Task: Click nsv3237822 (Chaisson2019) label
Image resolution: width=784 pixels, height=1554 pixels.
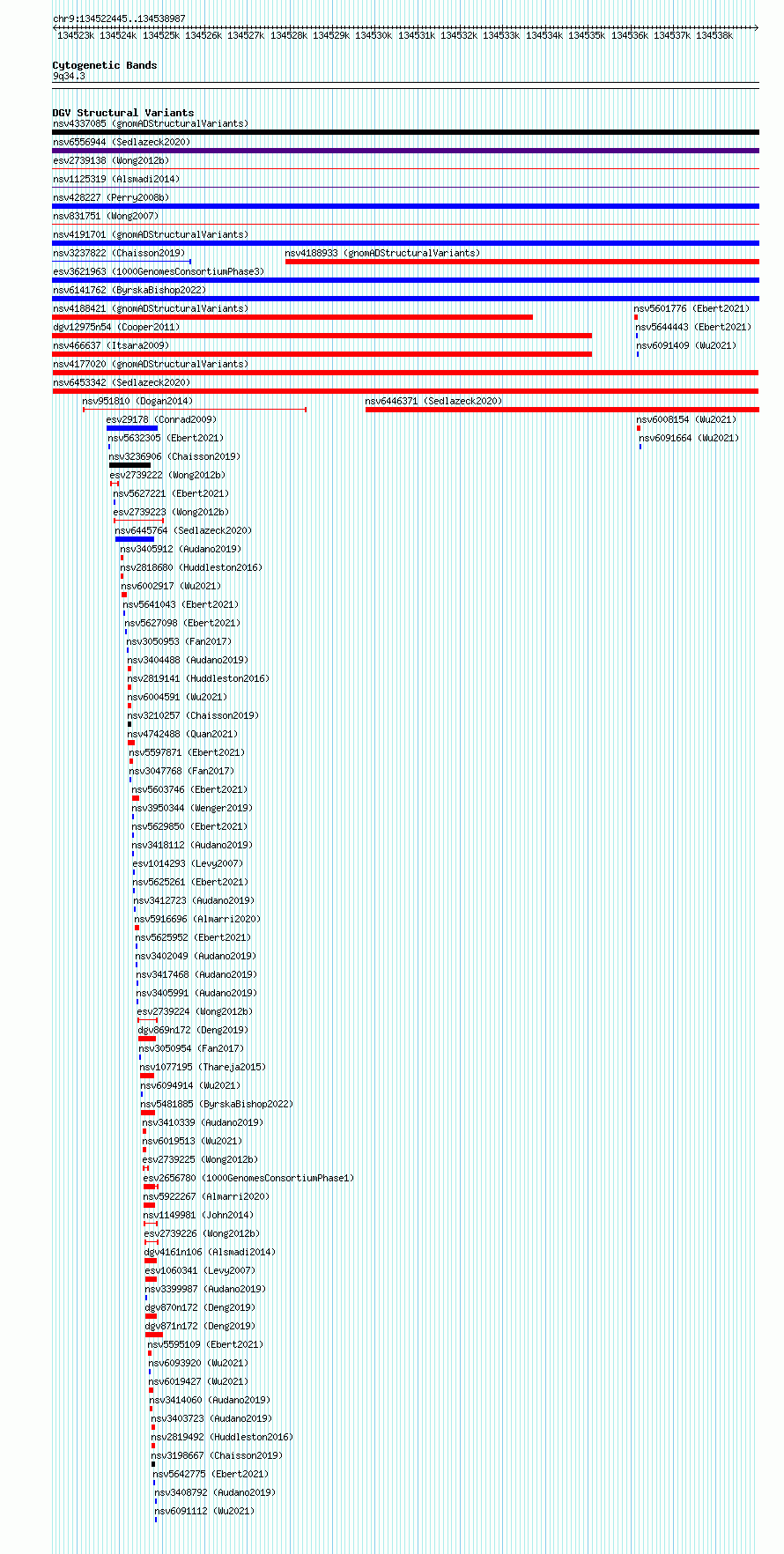Action: [x=119, y=254]
